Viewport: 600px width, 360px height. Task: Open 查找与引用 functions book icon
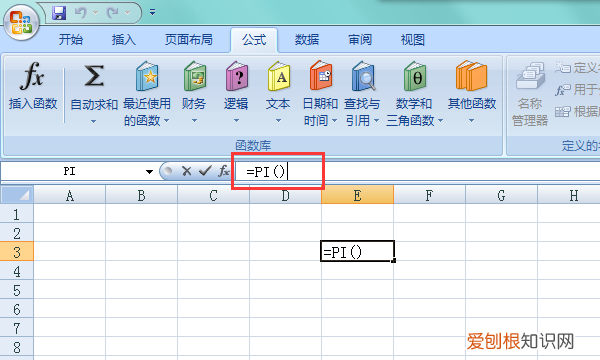tap(363, 76)
